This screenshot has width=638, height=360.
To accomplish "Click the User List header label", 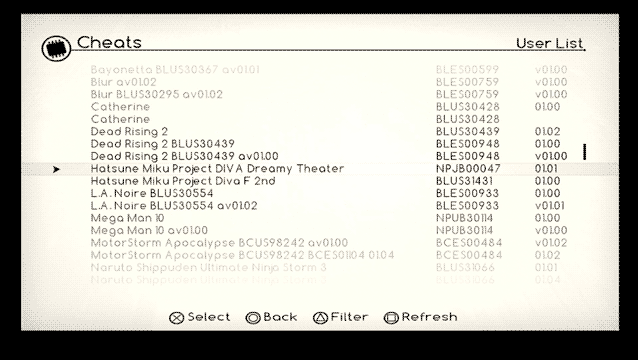I will [x=550, y=43].
